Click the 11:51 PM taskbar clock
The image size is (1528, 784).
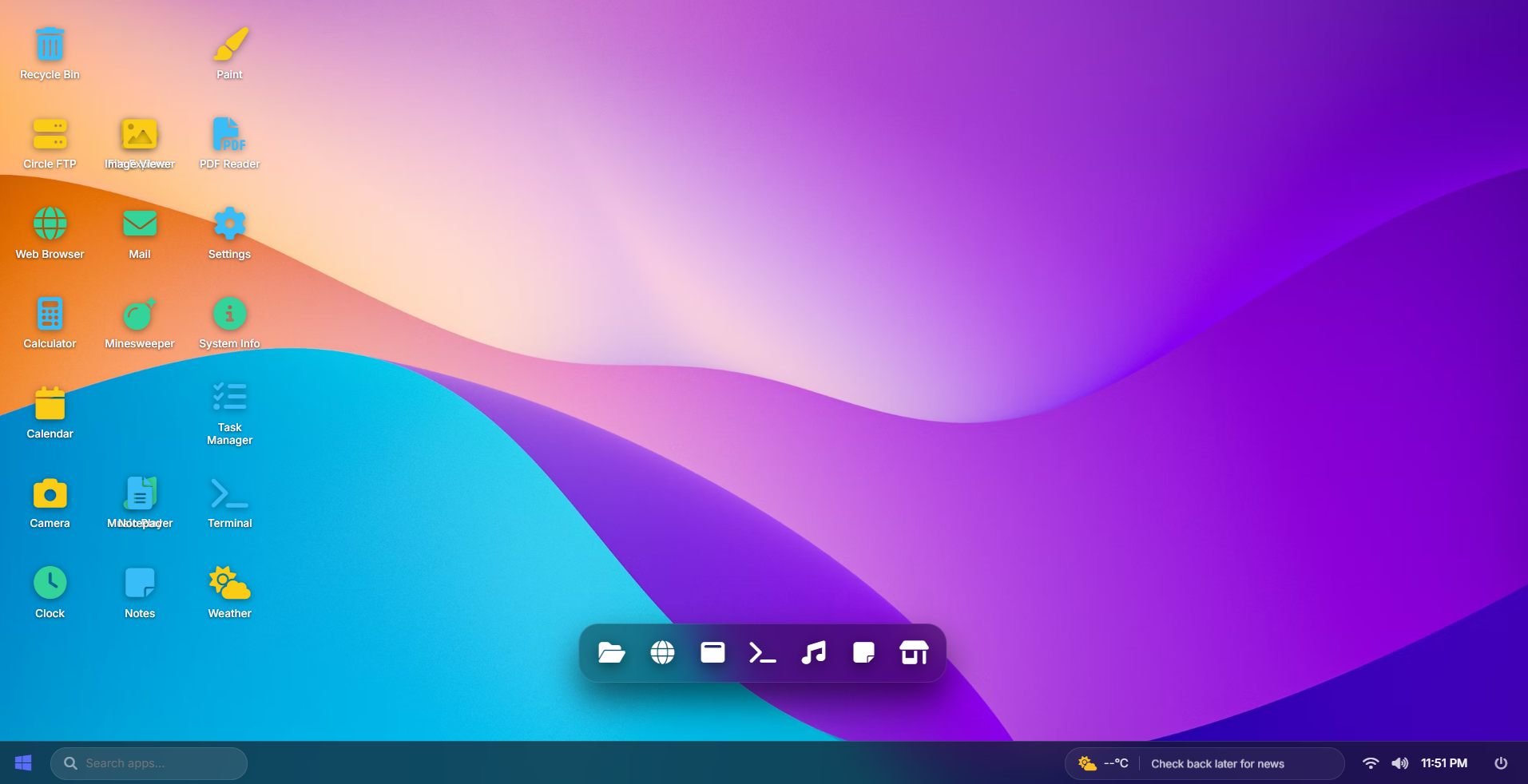coord(1443,763)
